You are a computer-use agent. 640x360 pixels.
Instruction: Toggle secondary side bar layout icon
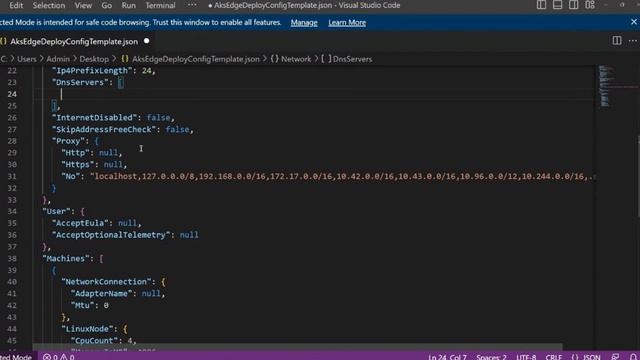click(x=573, y=5)
